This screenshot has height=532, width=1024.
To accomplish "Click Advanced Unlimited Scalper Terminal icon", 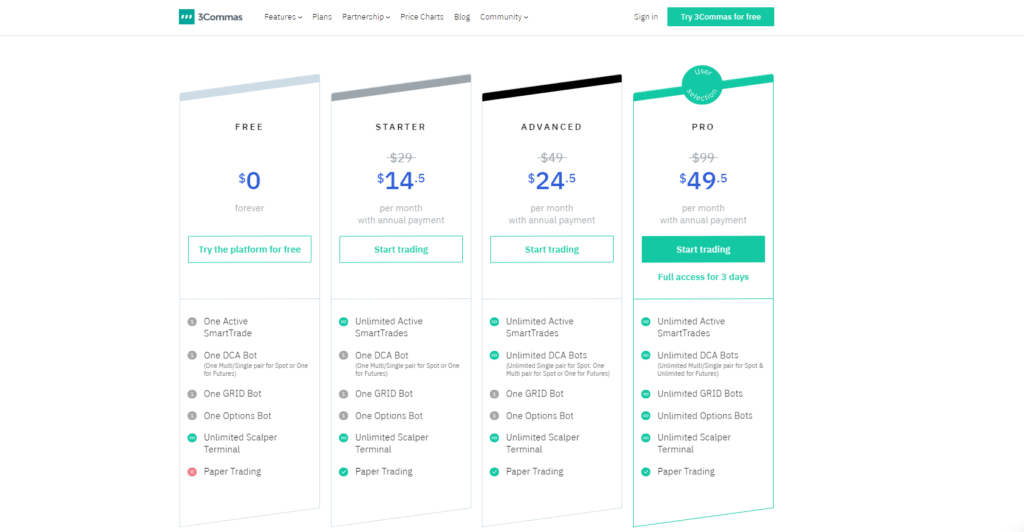I will [494, 438].
